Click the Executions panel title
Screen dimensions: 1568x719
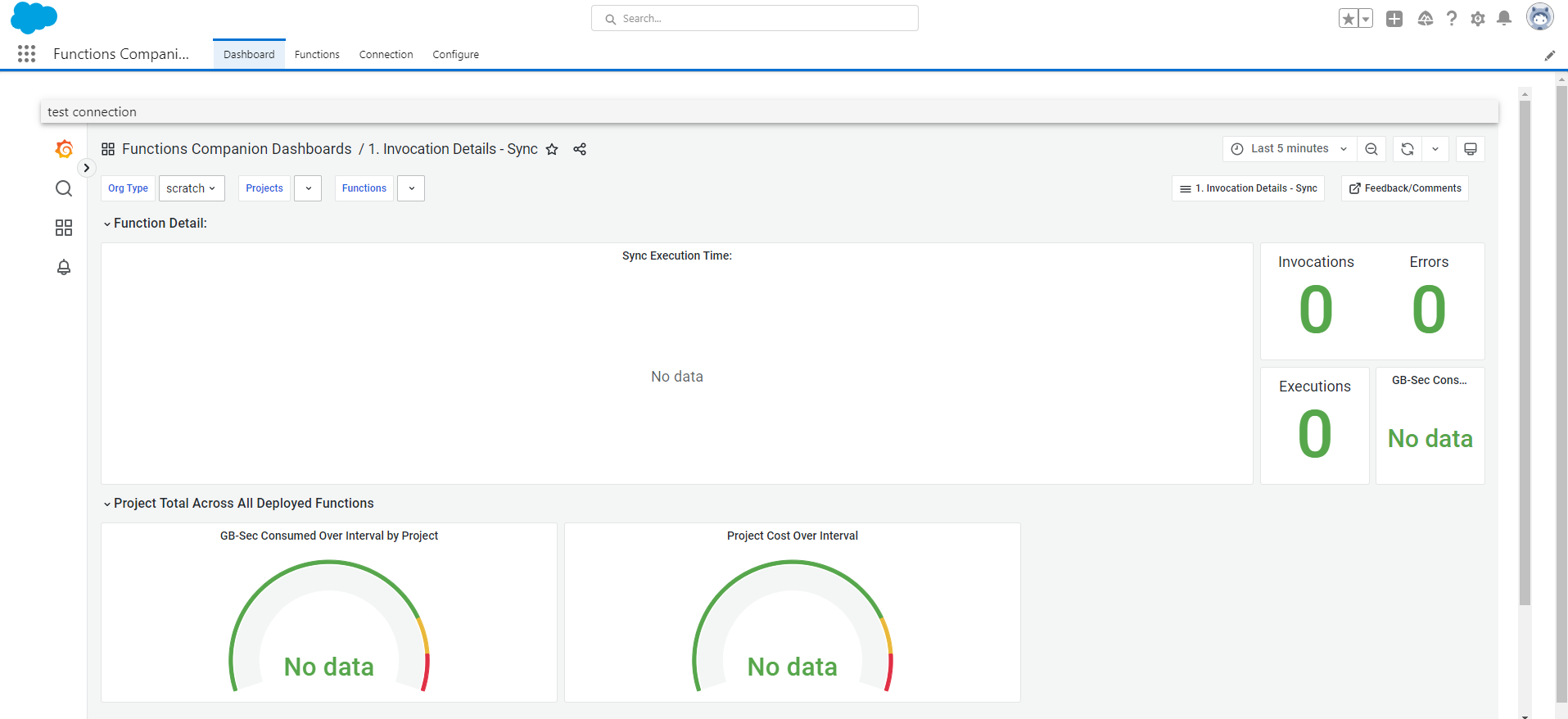click(1315, 387)
